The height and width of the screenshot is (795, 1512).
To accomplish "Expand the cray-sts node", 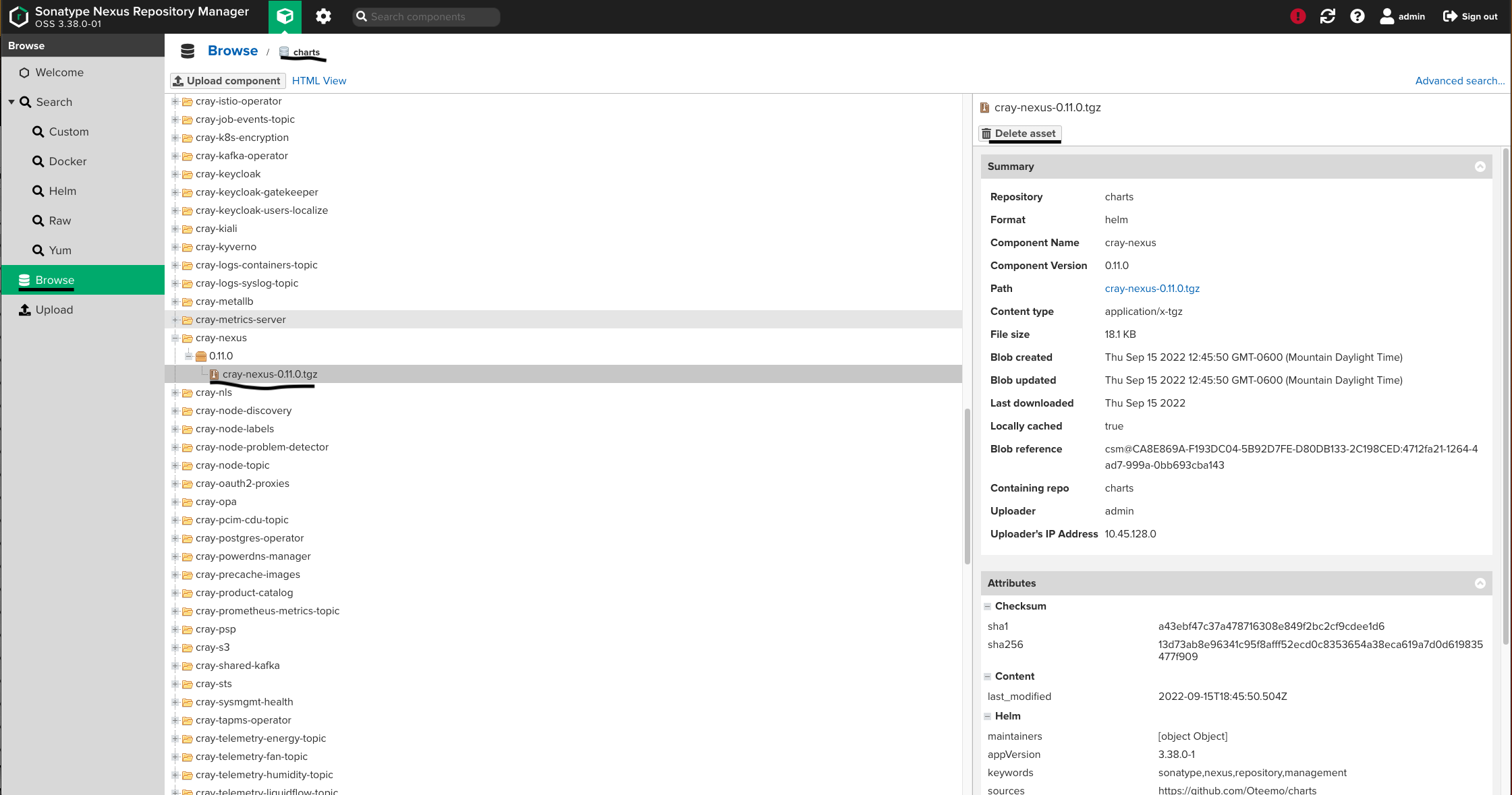I will [x=175, y=684].
